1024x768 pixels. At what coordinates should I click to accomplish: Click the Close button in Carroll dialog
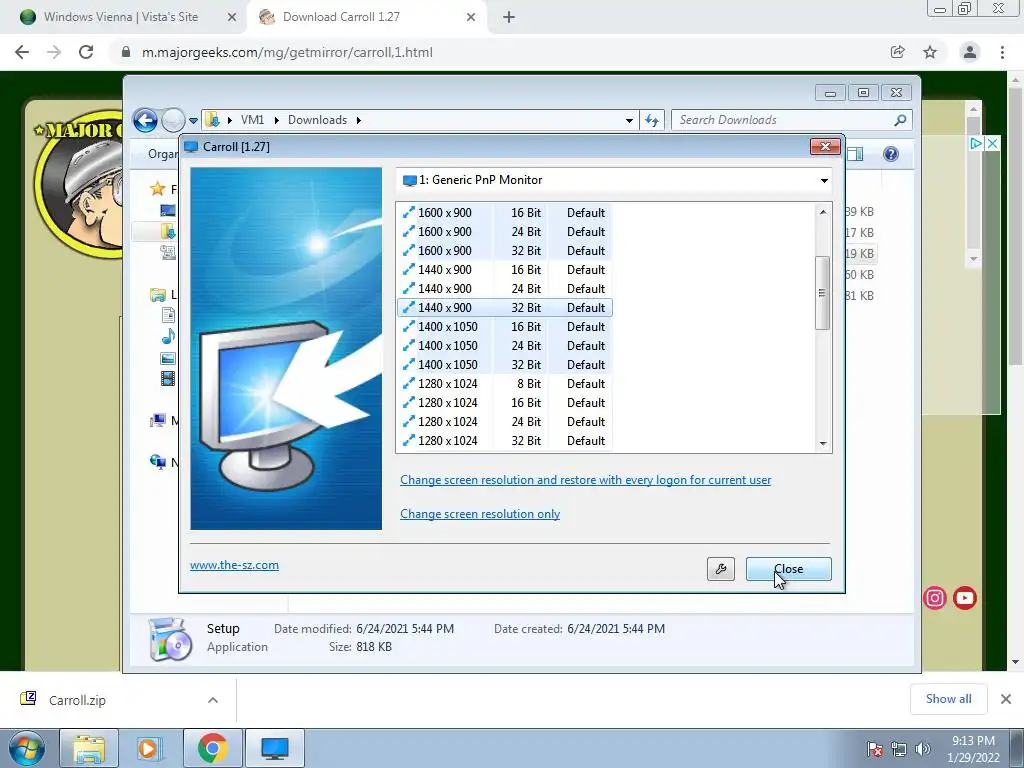[x=788, y=569]
